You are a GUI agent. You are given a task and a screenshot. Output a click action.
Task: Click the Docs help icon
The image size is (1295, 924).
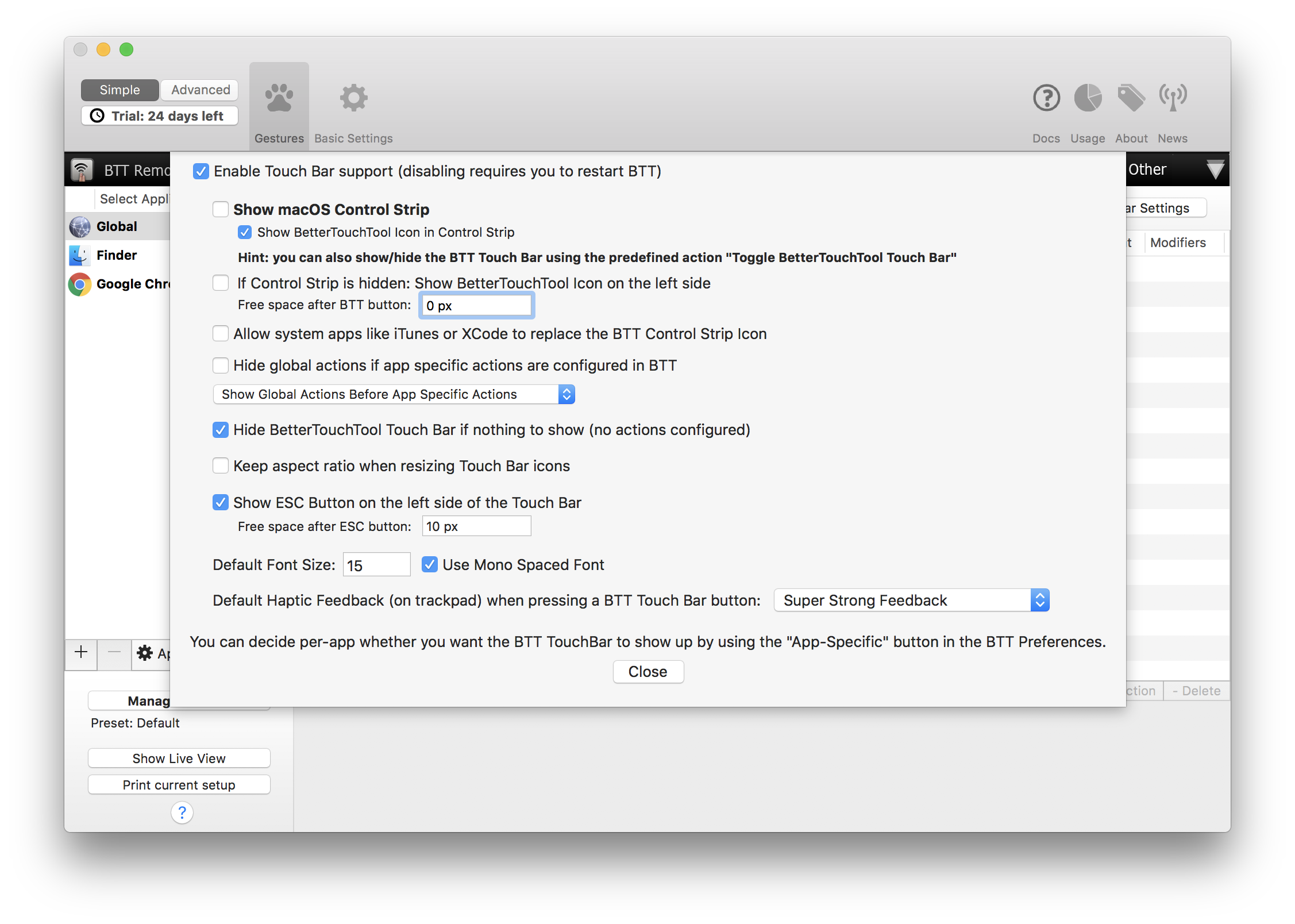click(x=1047, y=98)
